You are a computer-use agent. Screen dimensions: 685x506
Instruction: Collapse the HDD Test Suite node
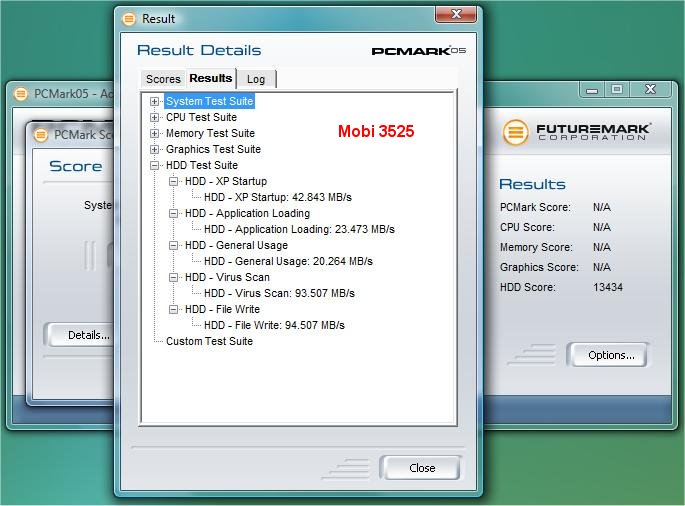click(x=154, y=166)
